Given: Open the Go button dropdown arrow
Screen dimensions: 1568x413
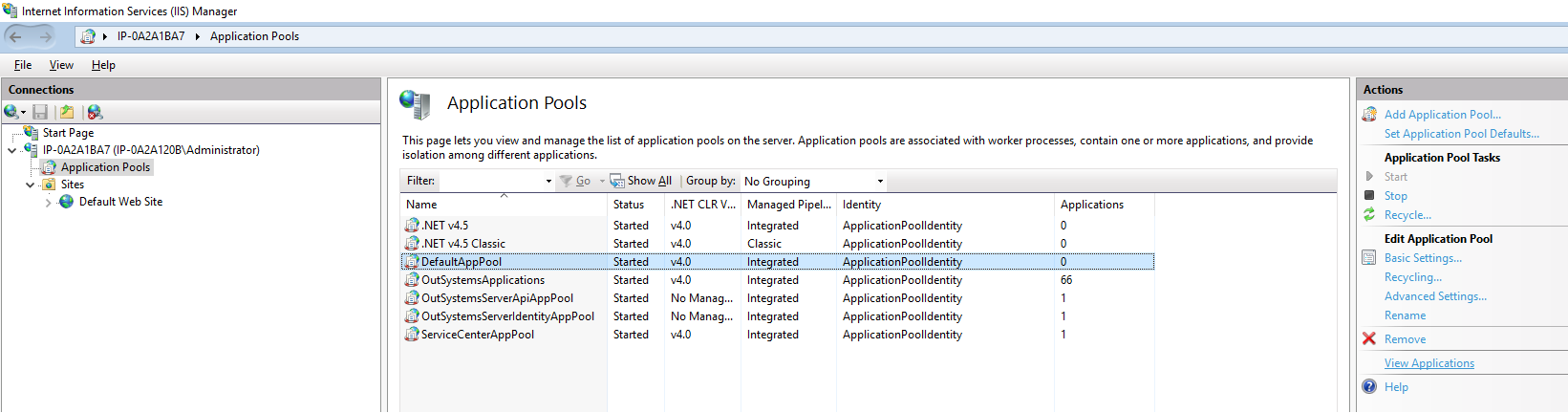Looking at the screenshot, I should [602, 181].
